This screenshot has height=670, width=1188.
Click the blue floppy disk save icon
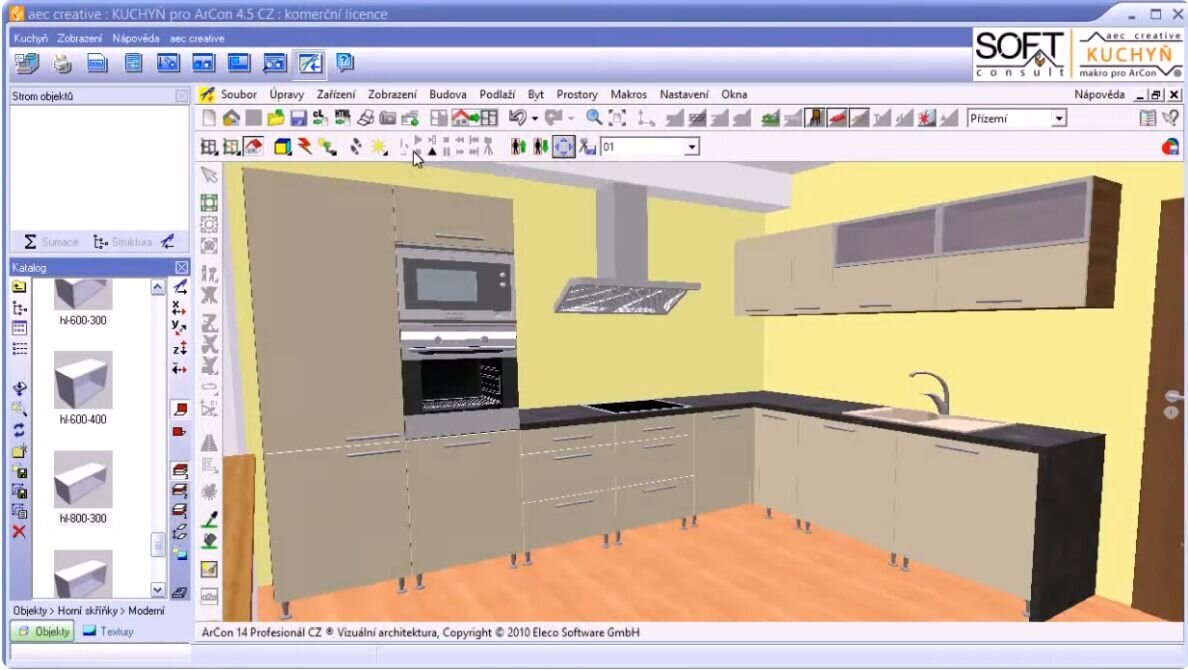[298, 118]
